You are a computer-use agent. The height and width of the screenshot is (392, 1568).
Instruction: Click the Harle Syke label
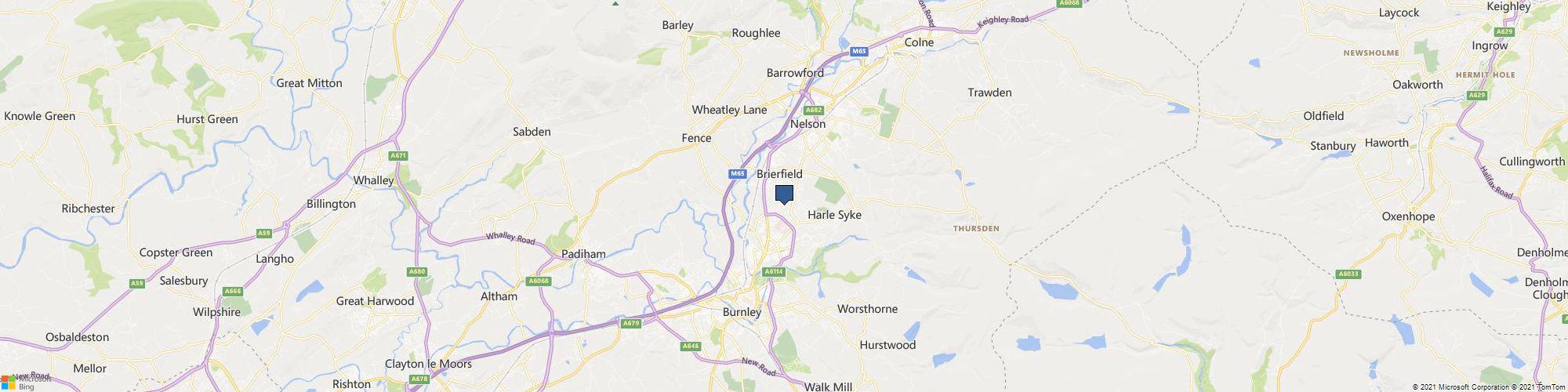pyautogui.click(x=834, y=215)
